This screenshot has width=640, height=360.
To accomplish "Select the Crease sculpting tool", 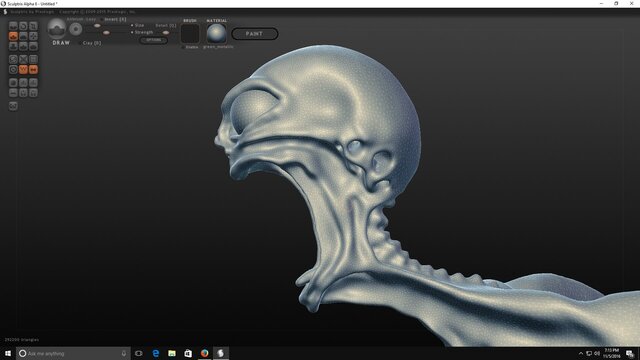I will point(13,26).
